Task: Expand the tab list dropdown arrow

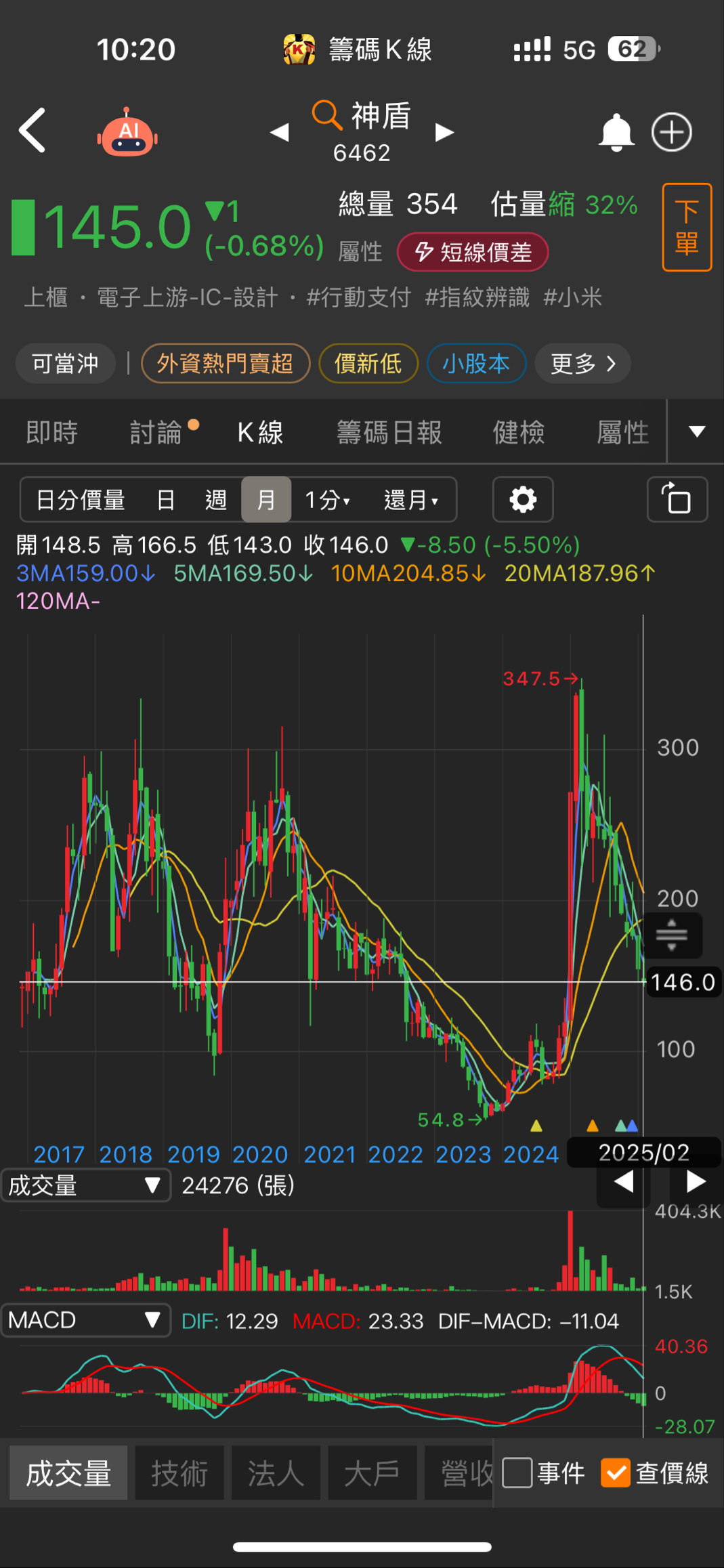Action: click(x=696, y=431)
